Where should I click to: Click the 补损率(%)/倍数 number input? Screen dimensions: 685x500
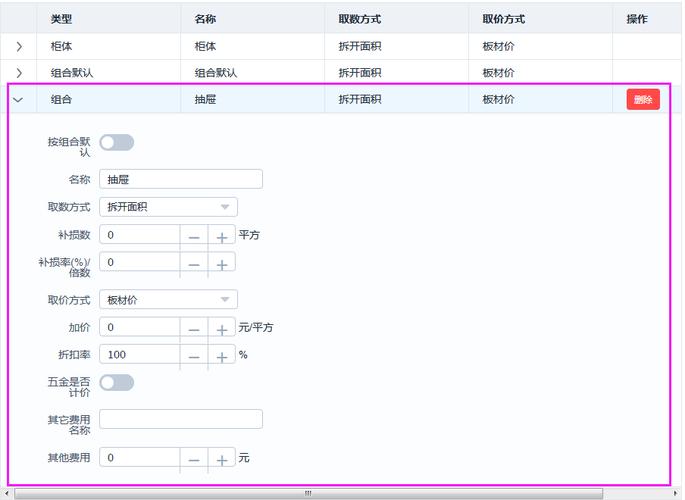(140, 262)
